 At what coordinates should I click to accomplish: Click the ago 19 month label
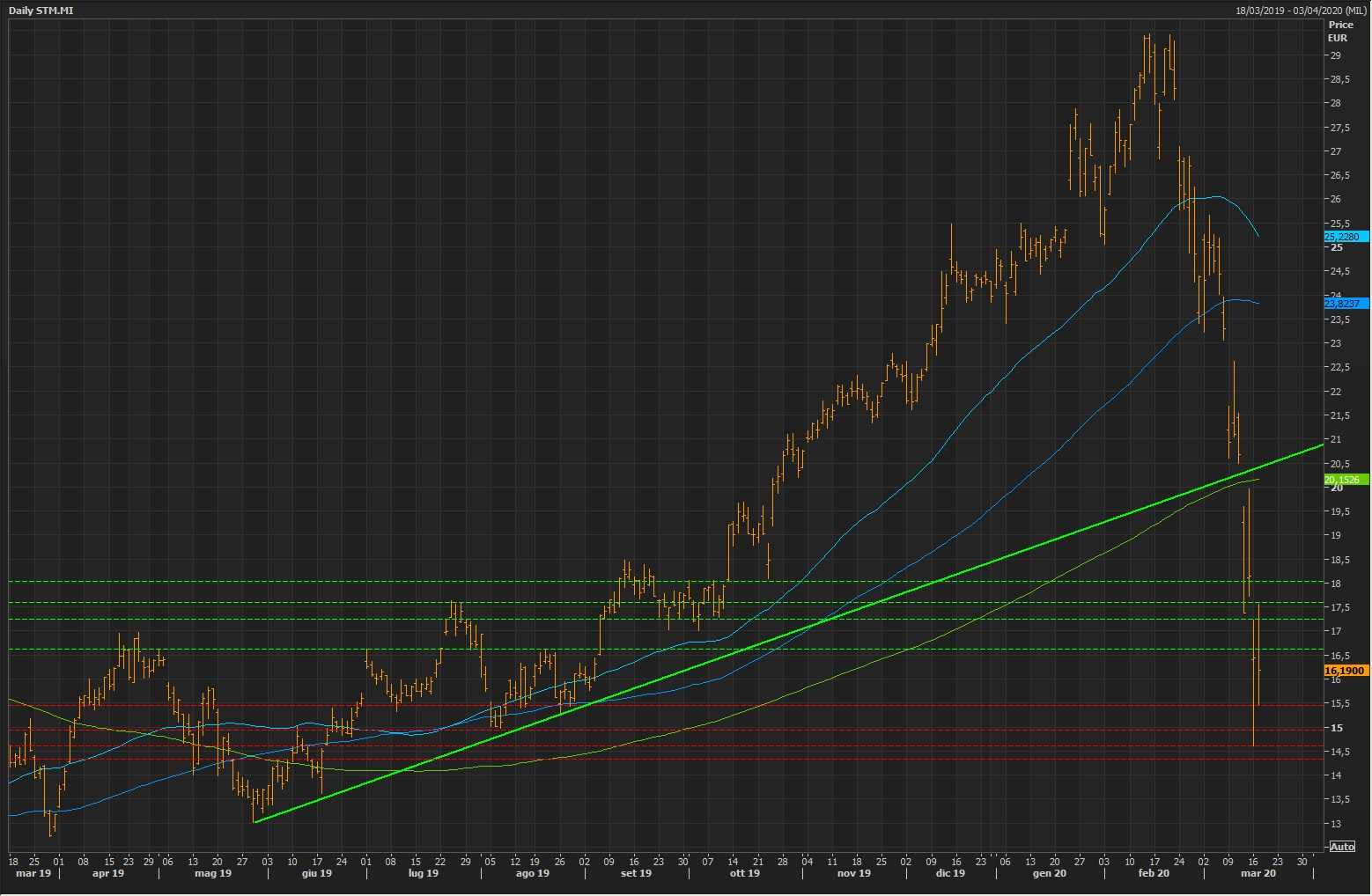[x=532, y=873]
